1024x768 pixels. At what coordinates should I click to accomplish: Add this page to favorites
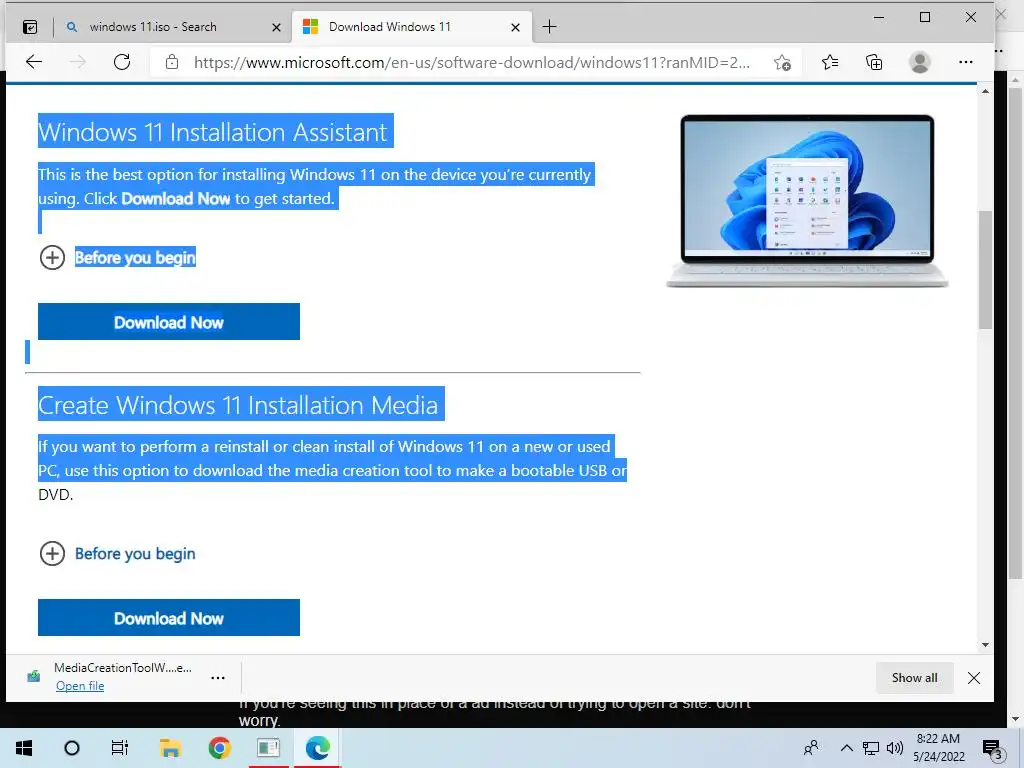pos(782,63)
